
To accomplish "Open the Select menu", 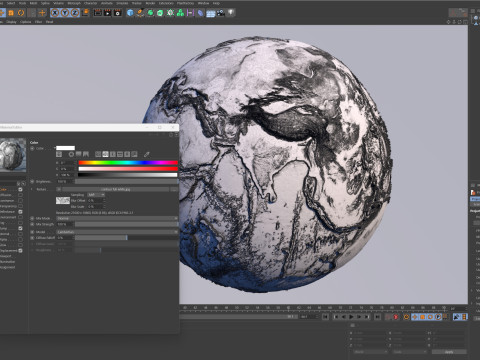I will pos(11,3).
